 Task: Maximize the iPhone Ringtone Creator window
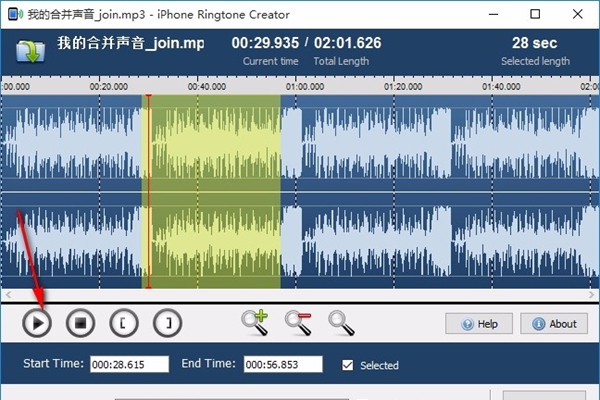point(535,14)
